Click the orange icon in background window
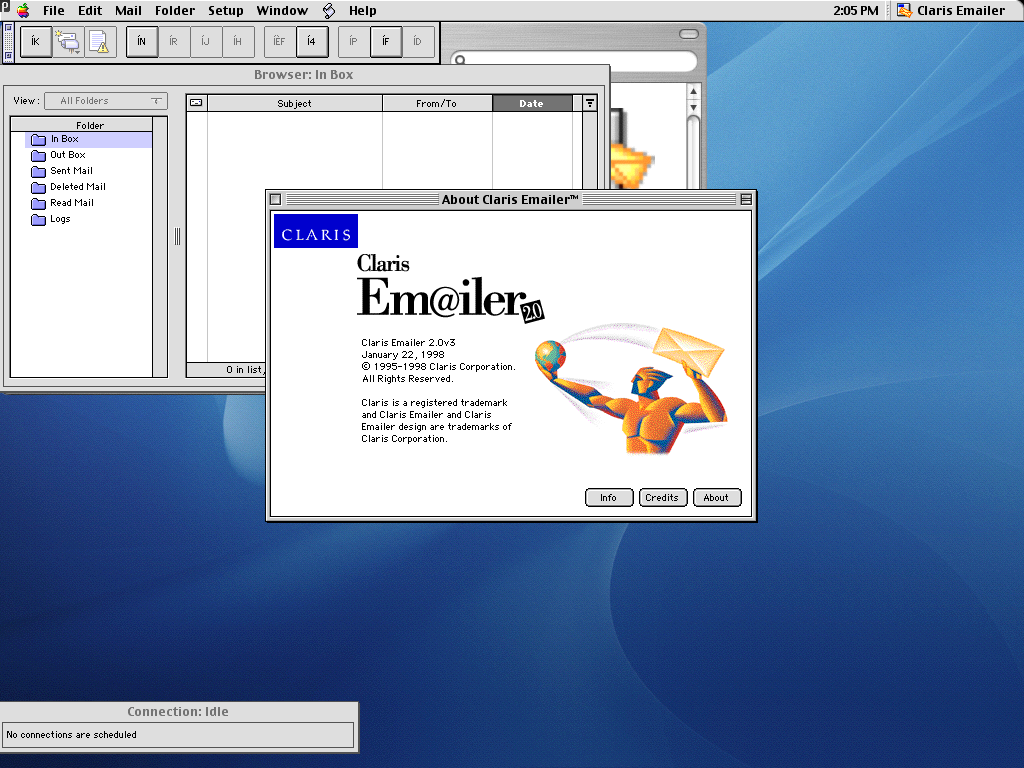This screenshot has height=768, width=1024. coord(631,167)
